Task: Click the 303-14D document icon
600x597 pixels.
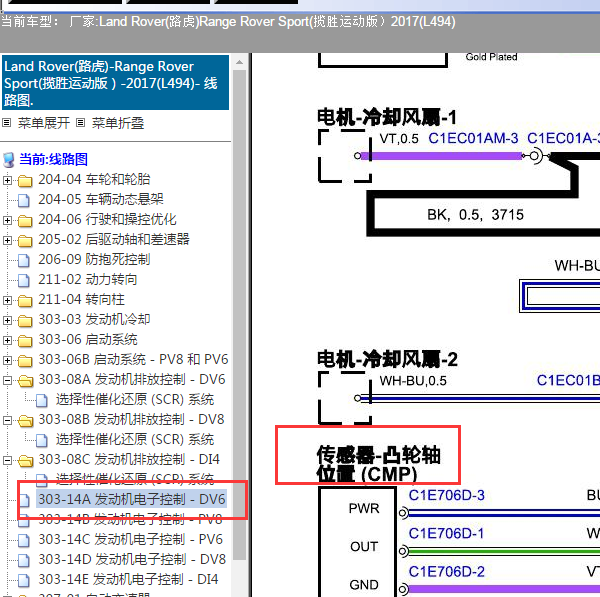Action: click(24, 560)
